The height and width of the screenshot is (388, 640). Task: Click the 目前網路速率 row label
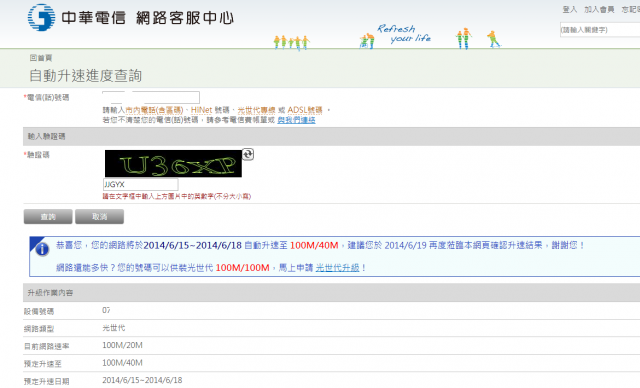47,346
